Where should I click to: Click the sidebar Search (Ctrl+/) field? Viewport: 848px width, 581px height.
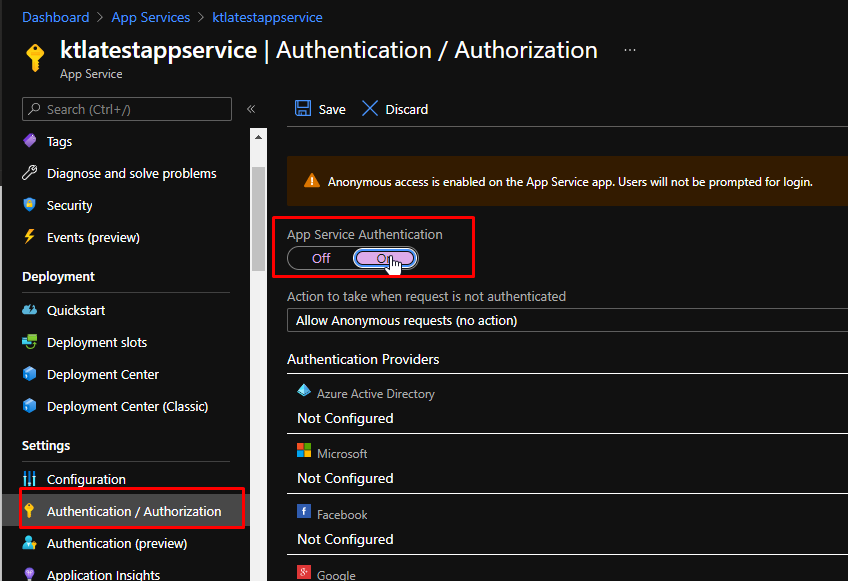pos(127,109)
